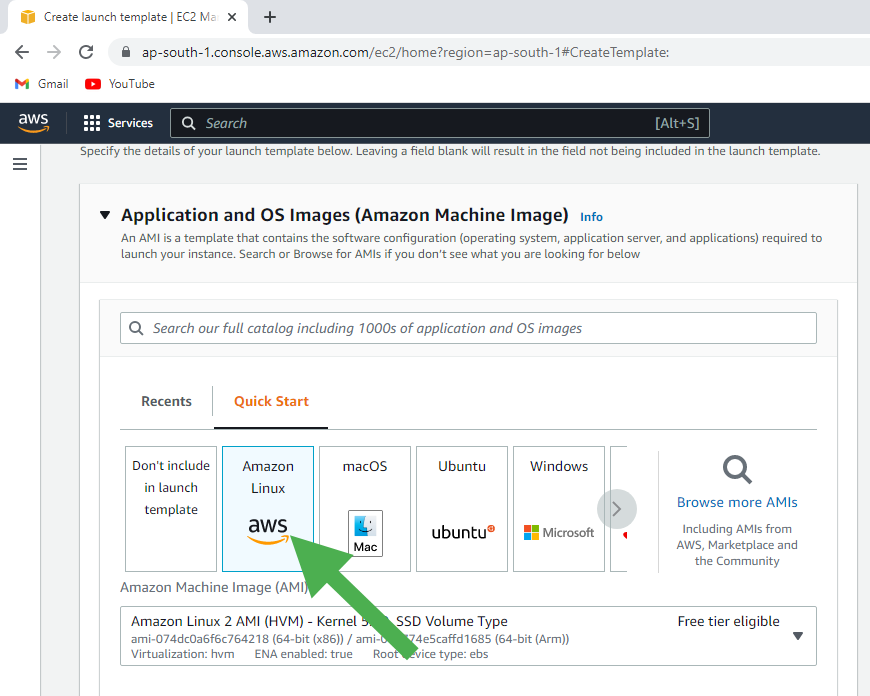Screen dimensions: 870x696
Task: Switch to the Recents tab
Action: point(166,401)
